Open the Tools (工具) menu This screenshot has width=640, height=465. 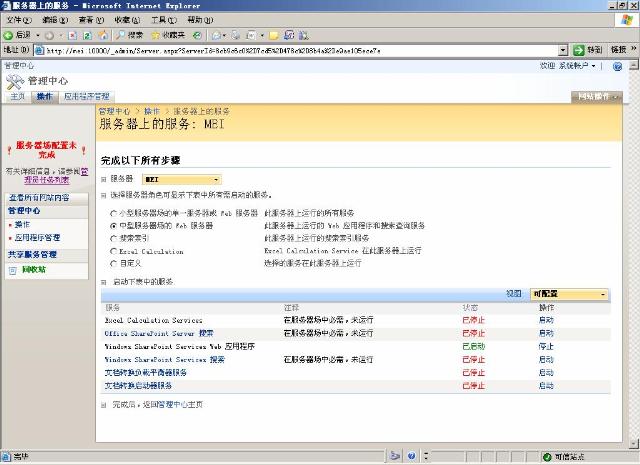point(164,20)
